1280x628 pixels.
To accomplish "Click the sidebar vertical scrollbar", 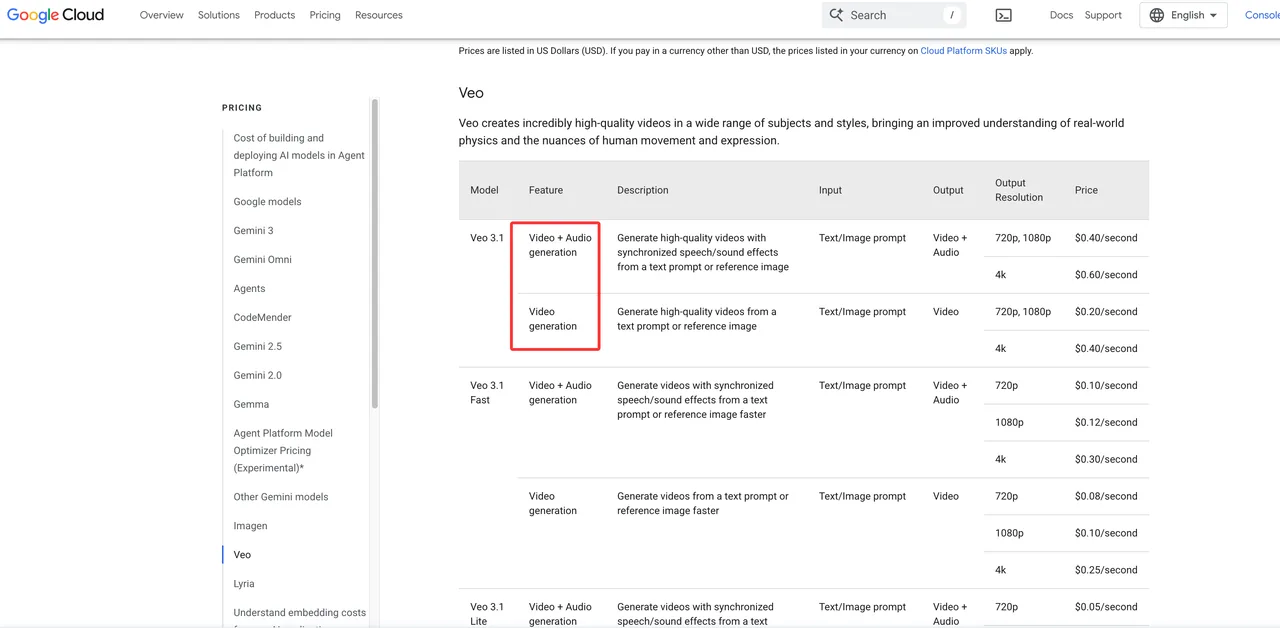I will tap(375, 253).
